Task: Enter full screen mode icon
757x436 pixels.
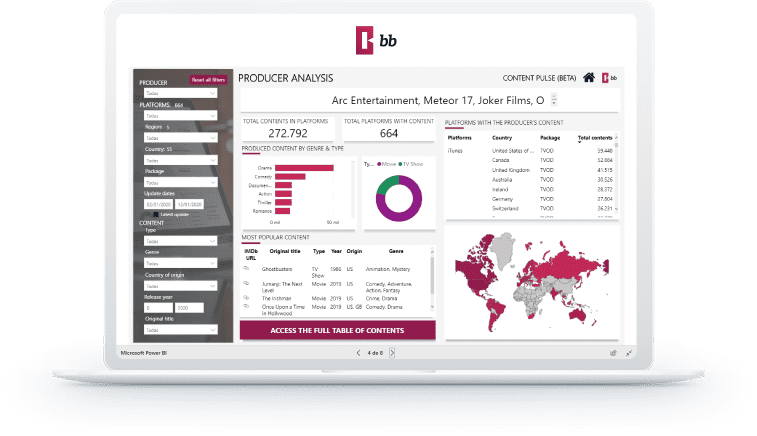Action: coord(629,353)
